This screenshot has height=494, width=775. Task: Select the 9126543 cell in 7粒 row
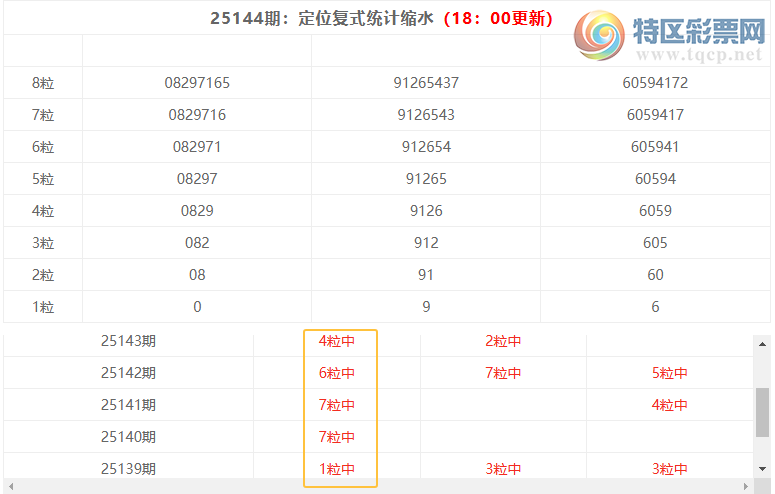[426, 115]
